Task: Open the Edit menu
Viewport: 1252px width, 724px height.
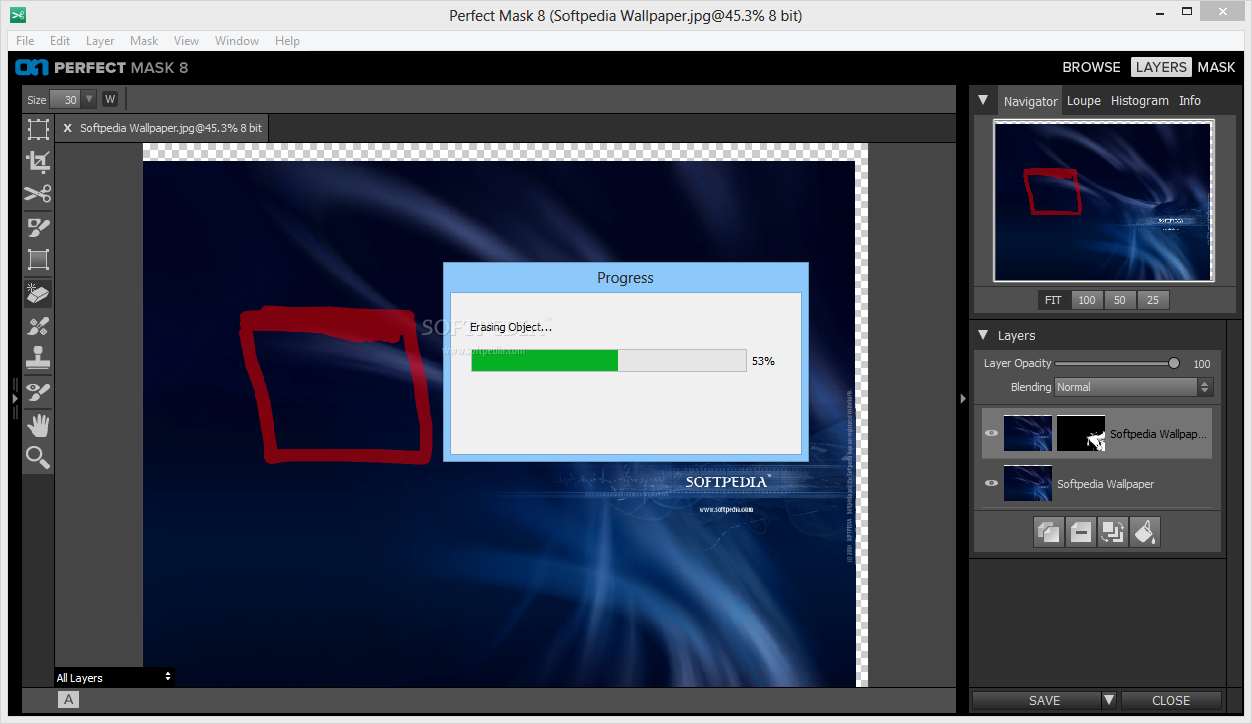Action: [60, 41]
